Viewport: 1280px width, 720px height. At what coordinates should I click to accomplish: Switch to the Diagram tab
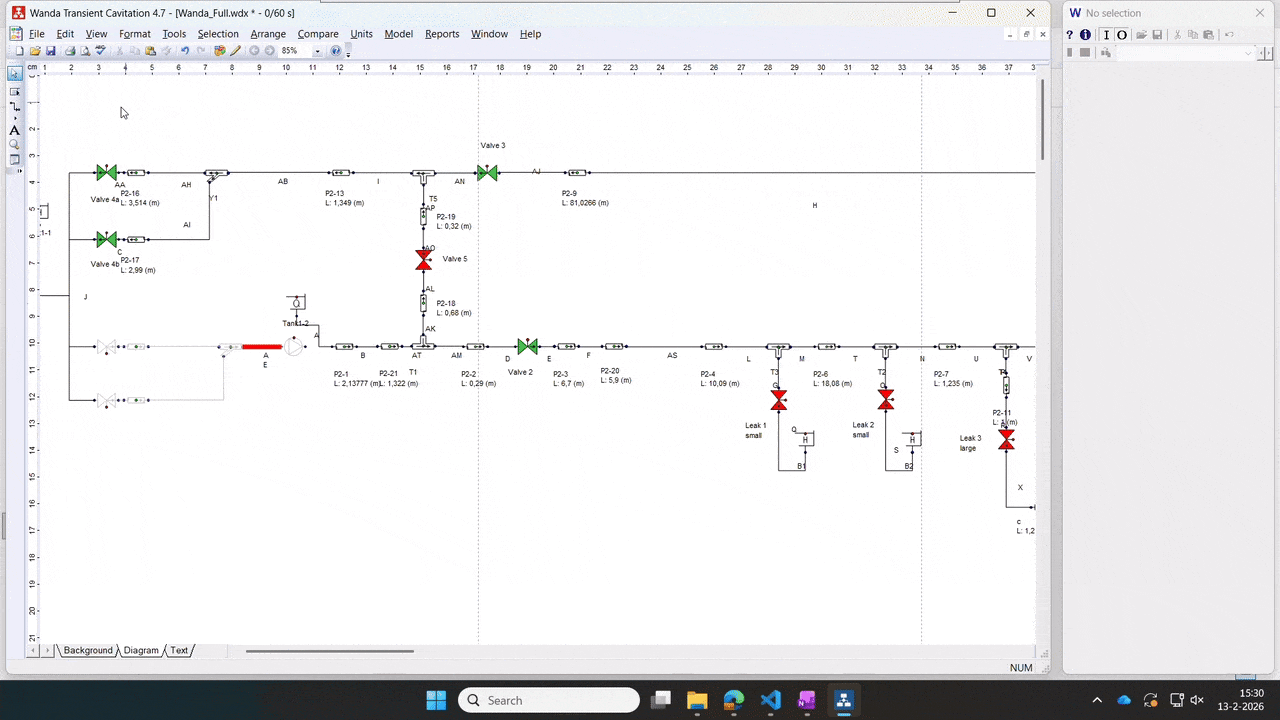tap(141, 650)
